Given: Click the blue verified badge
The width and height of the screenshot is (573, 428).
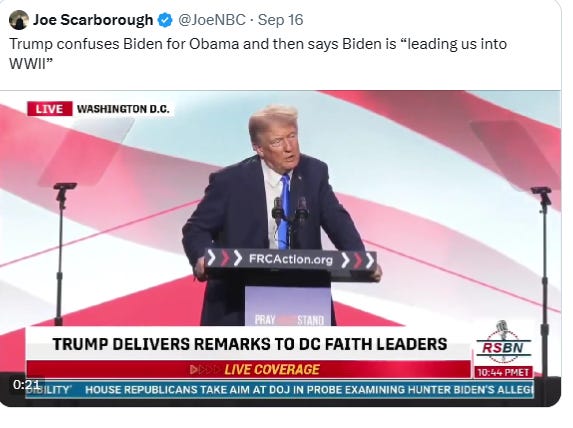Looking at the screenshot, I should pos(165,20).
